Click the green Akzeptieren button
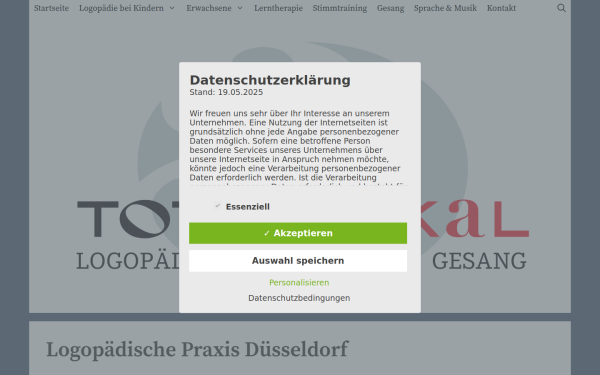 298,233
